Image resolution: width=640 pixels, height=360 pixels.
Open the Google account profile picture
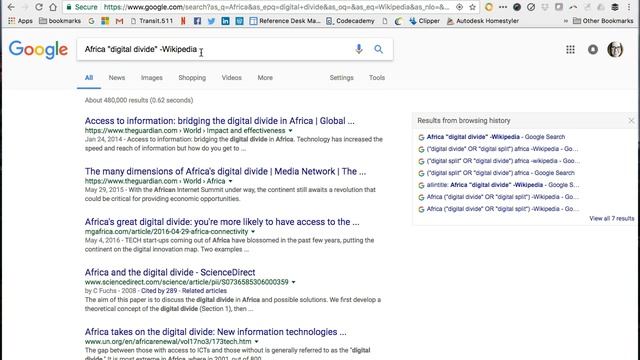coord(615,49)
